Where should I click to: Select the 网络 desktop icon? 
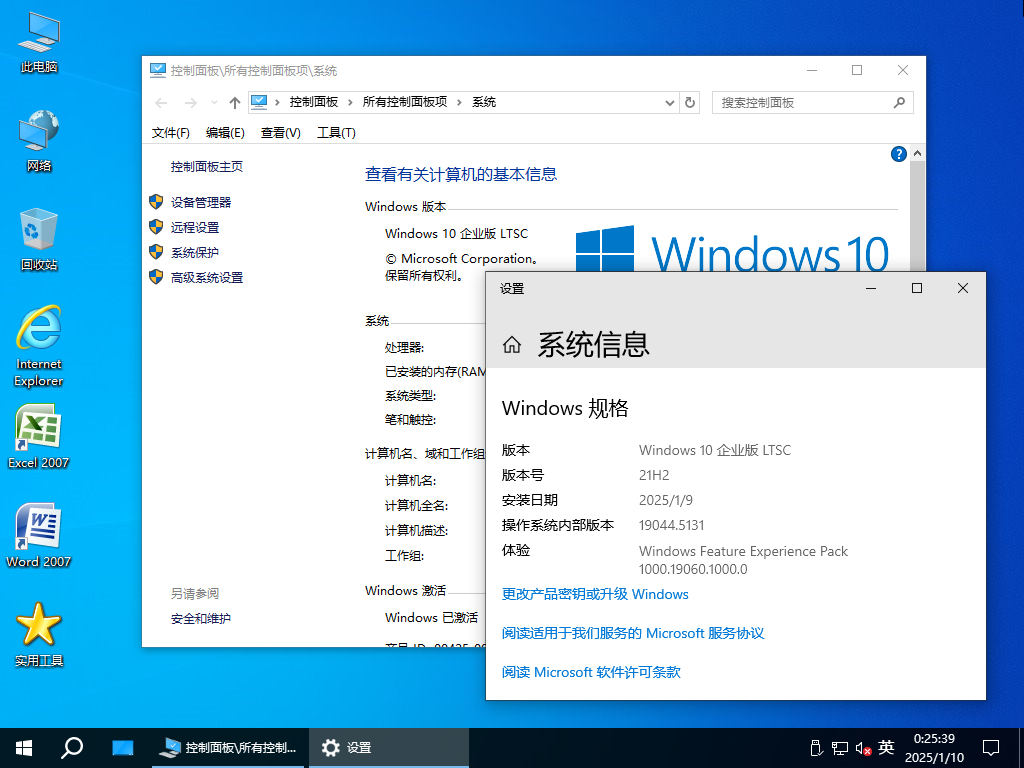39,141
